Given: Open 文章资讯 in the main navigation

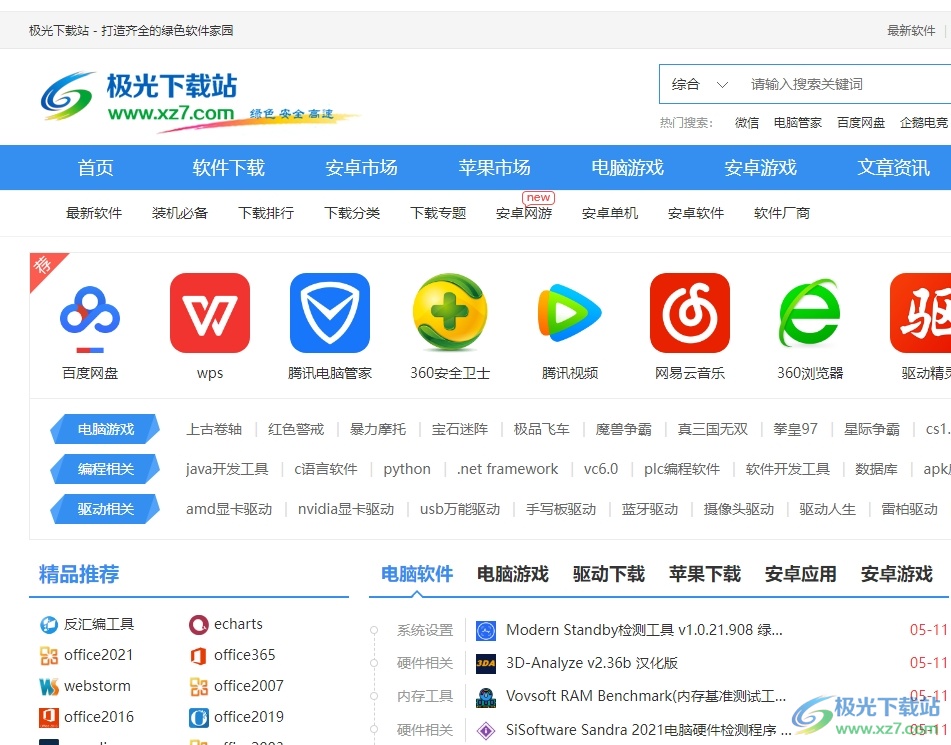Looking at the screenshot, I should coord(893,167).
